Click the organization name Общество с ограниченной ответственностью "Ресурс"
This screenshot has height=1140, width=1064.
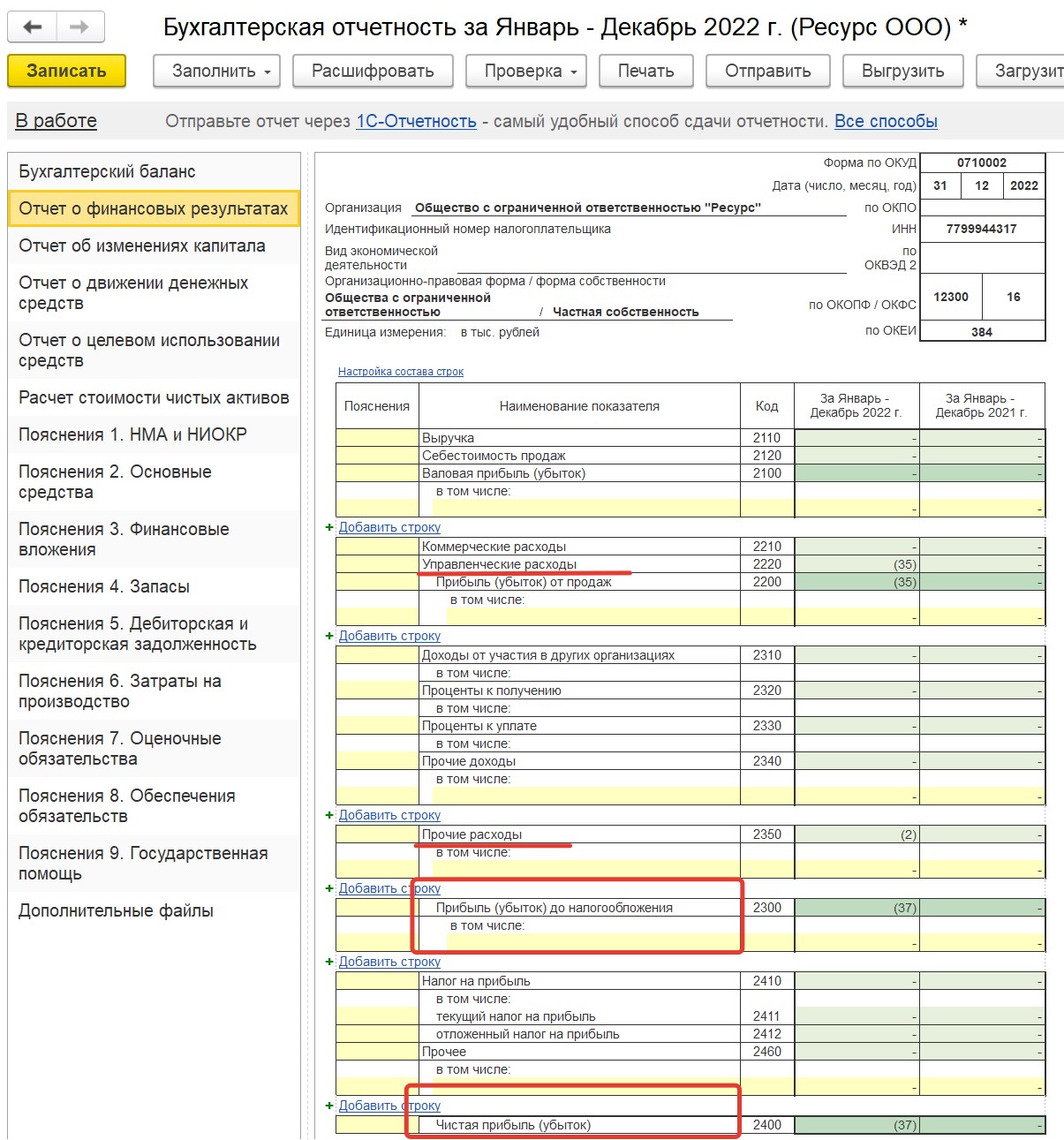point(588,208)
